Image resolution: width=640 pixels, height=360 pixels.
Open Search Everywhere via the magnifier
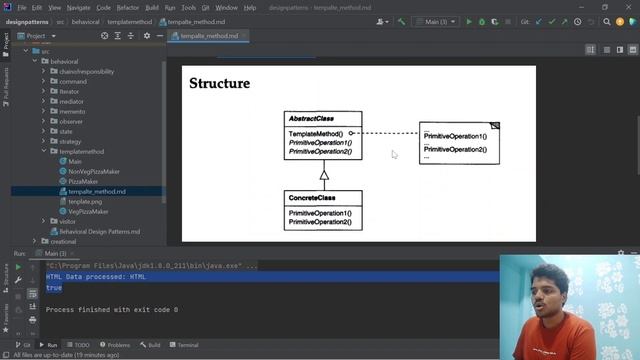pyautogui.click(x=607, y=22)
